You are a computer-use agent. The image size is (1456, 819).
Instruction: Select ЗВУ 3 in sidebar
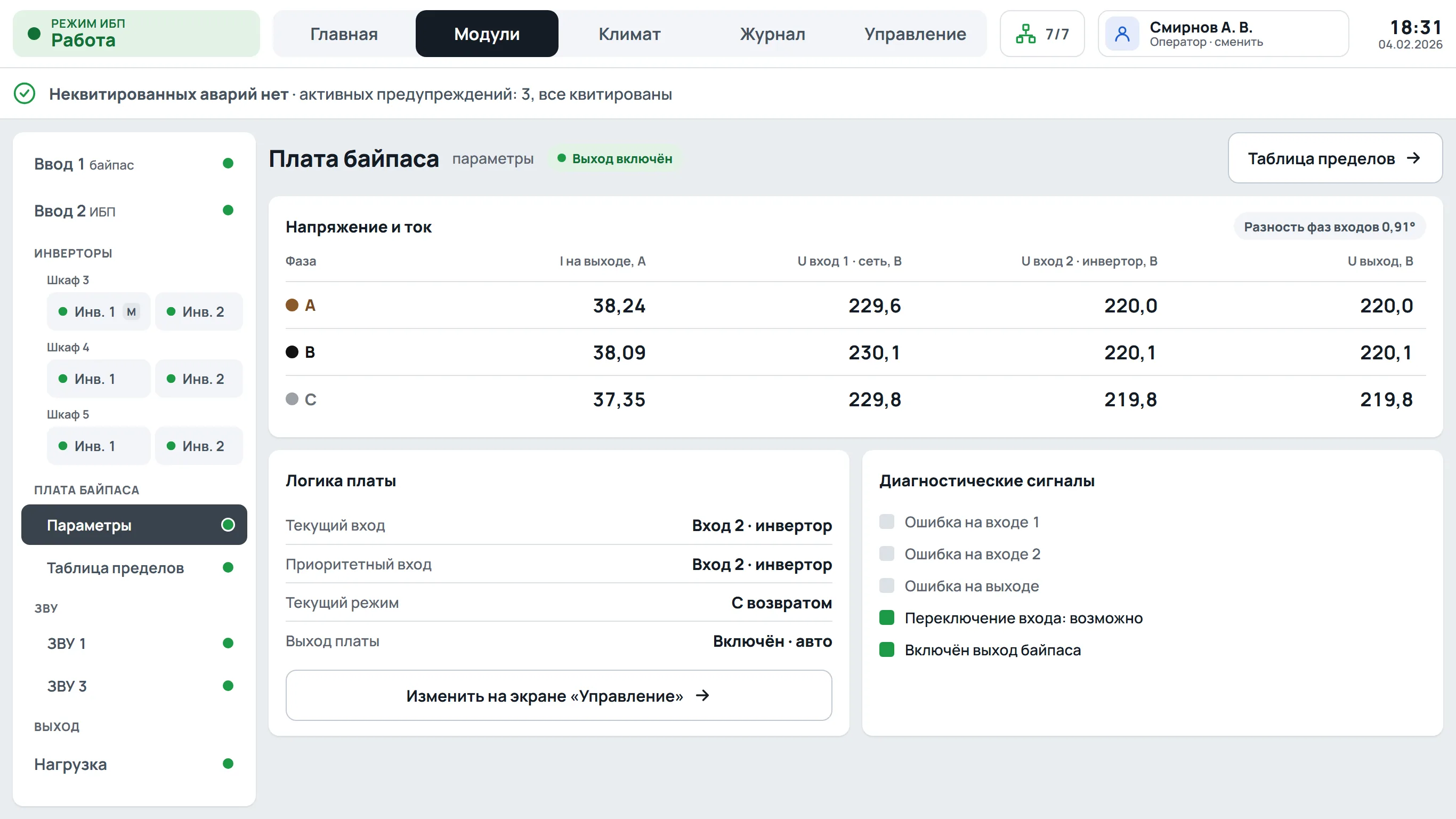point(134,686)
